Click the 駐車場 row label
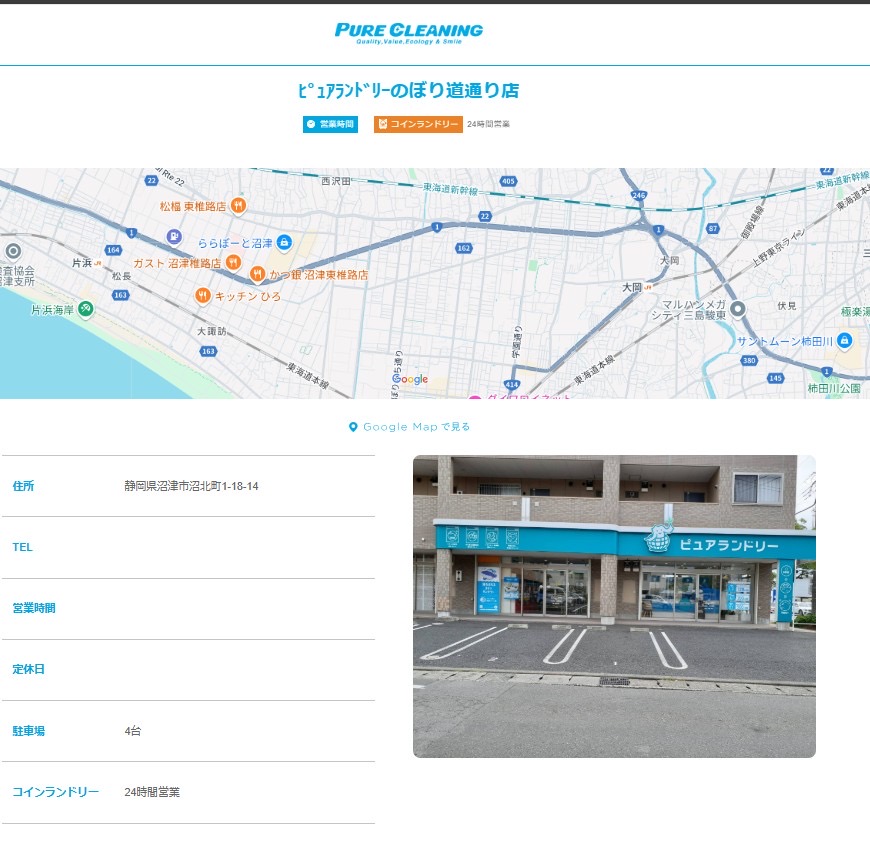 [28, 731]
